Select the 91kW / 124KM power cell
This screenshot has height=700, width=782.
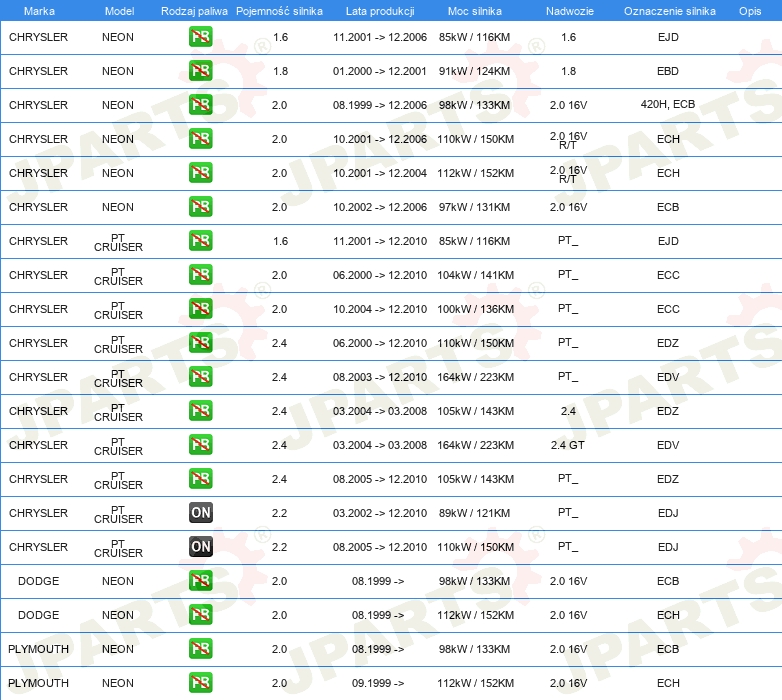tap(474, 71)
